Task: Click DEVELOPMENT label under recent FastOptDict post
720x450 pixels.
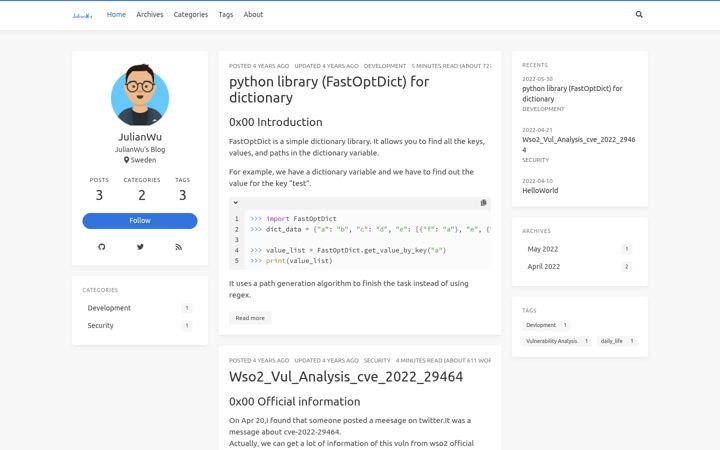Action: pos(543,109)
